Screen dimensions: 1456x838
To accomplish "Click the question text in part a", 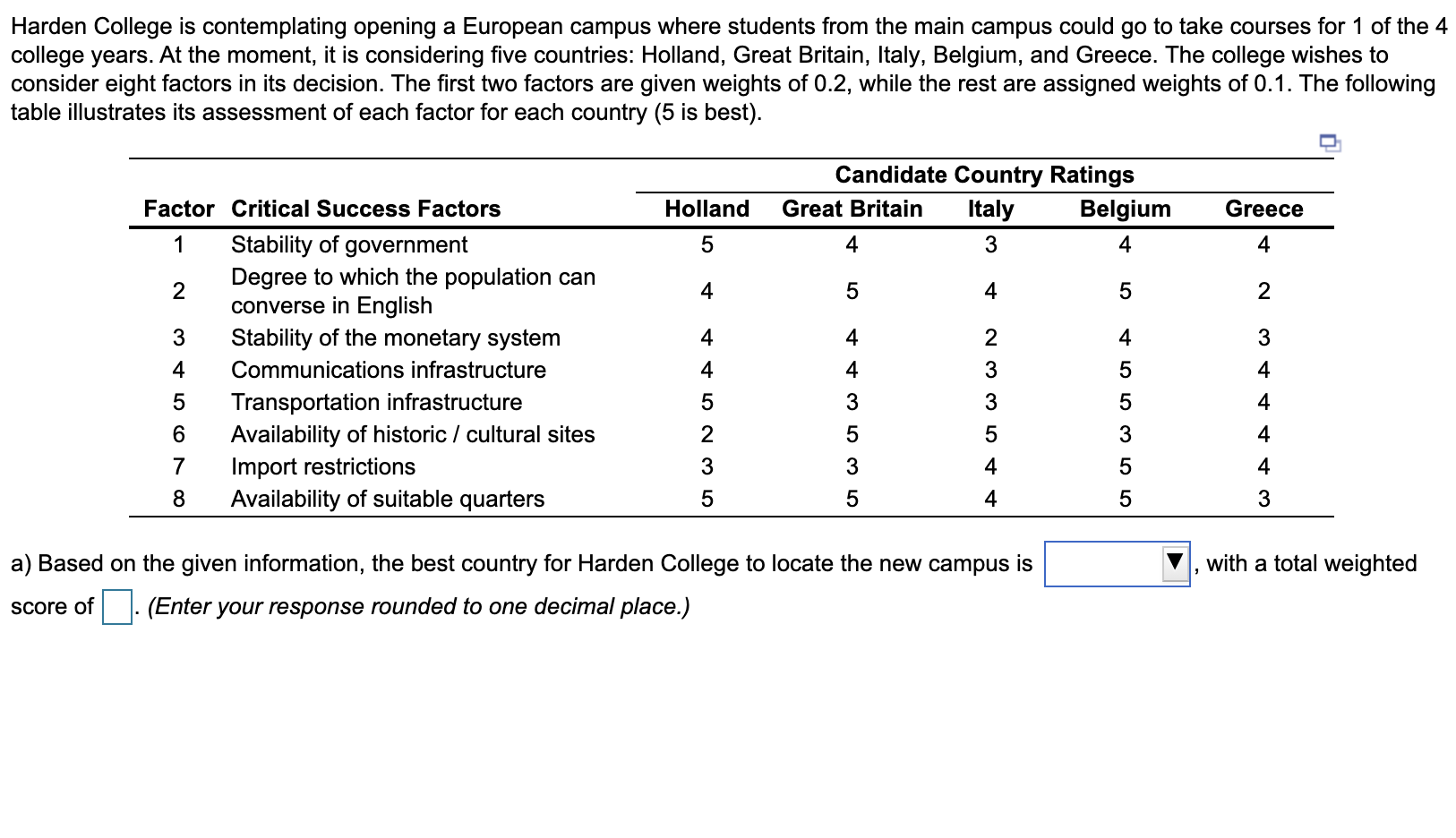I will pos(519,563).
